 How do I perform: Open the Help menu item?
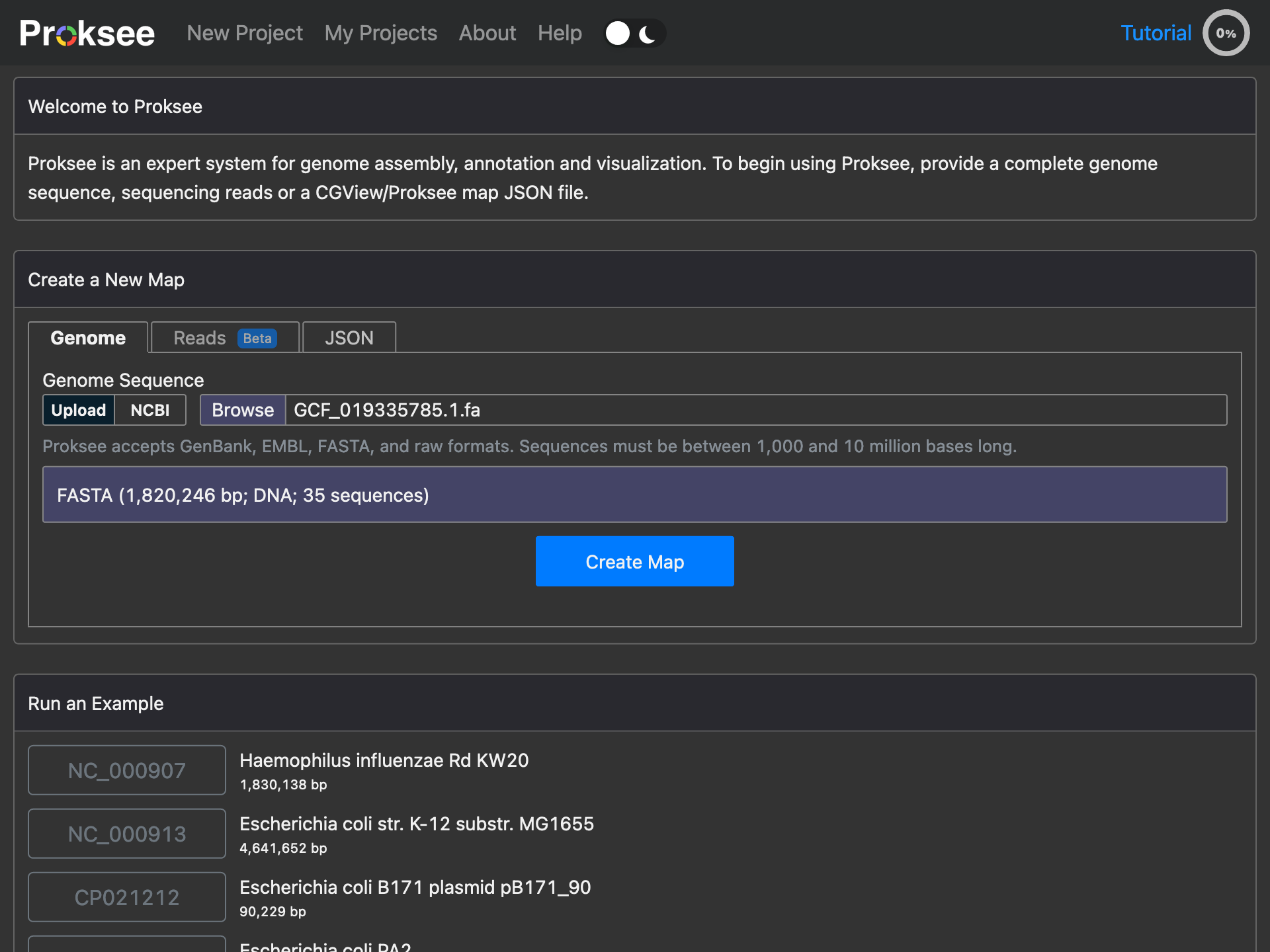pos(560,33)
